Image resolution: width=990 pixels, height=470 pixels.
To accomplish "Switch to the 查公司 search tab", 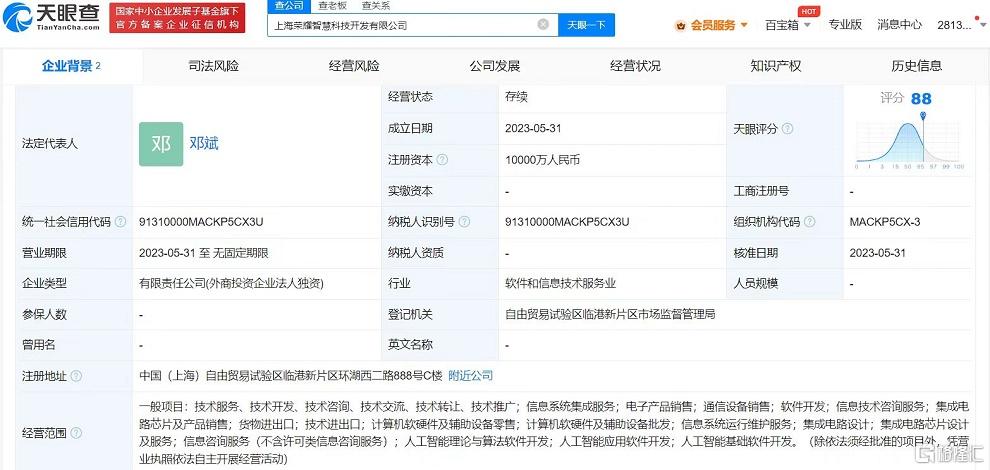I will pos(289,6).
